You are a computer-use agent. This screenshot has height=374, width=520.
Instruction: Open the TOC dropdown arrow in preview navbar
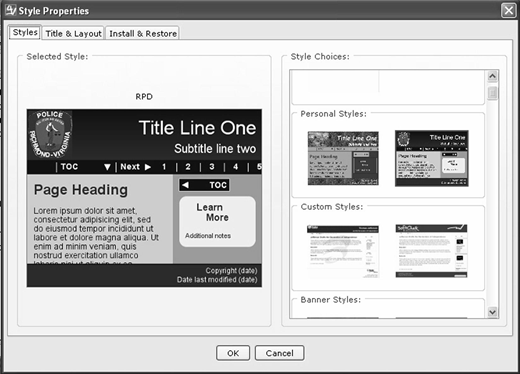coord(107,167)
